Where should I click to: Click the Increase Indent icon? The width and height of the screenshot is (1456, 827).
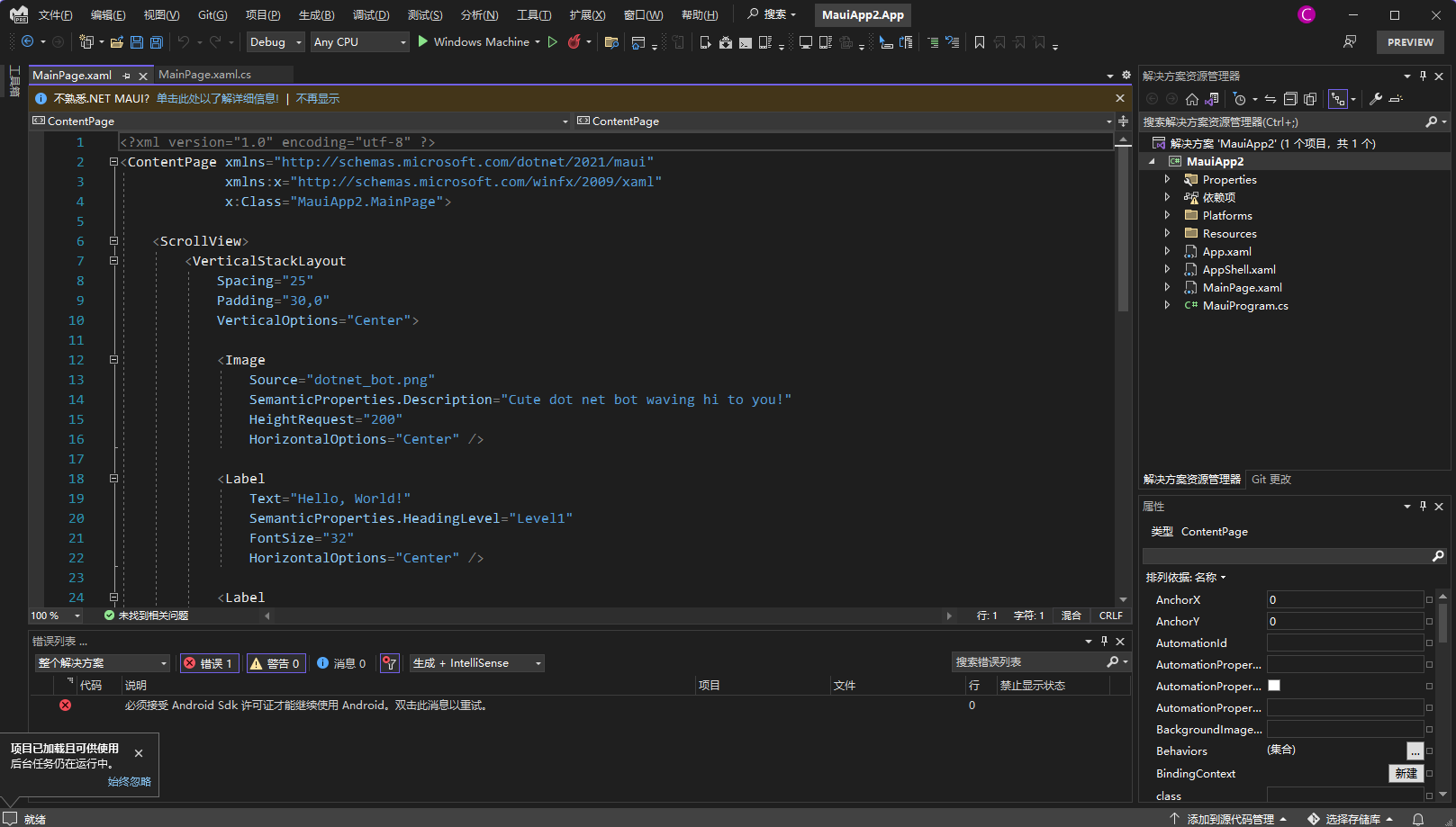click(933, 42)
